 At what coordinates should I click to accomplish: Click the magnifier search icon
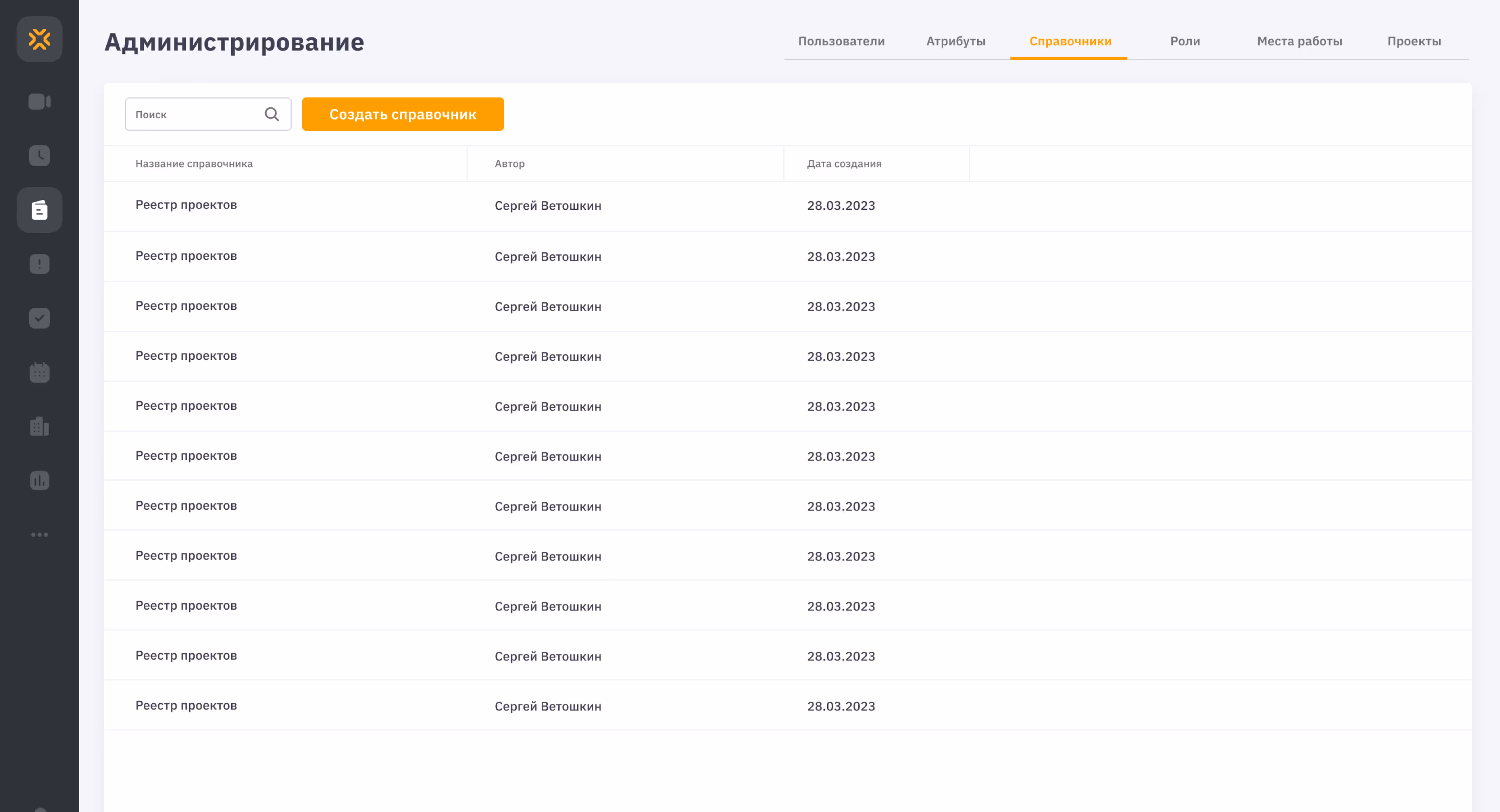click(271, 114)
